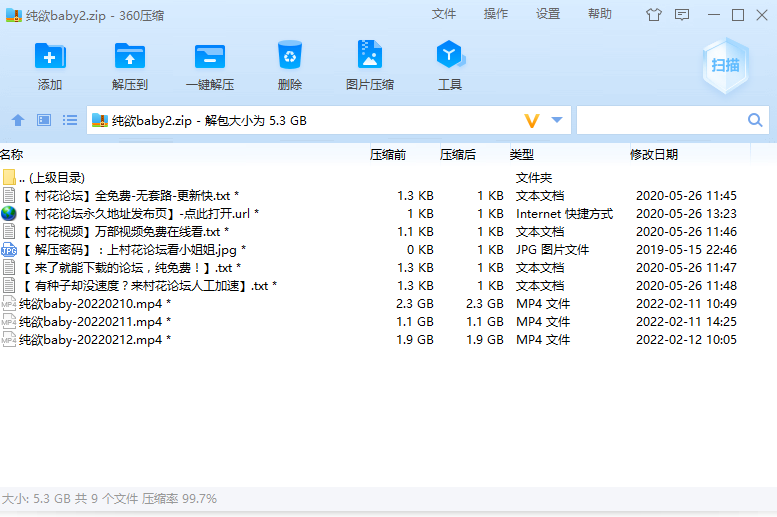Image resolution: width=777 pixels, height=517 pixels.
Task: Switch to list view mode
Action: (70, 120)
